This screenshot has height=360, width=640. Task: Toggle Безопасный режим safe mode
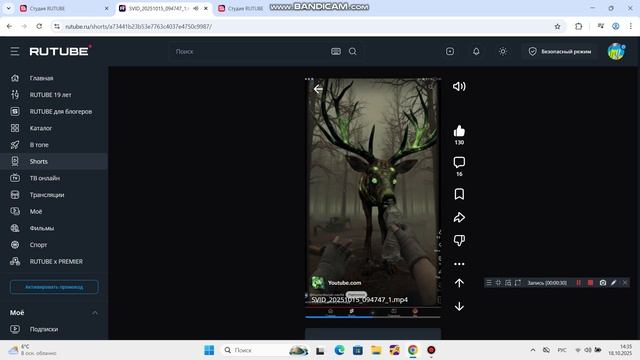(560, 51)
